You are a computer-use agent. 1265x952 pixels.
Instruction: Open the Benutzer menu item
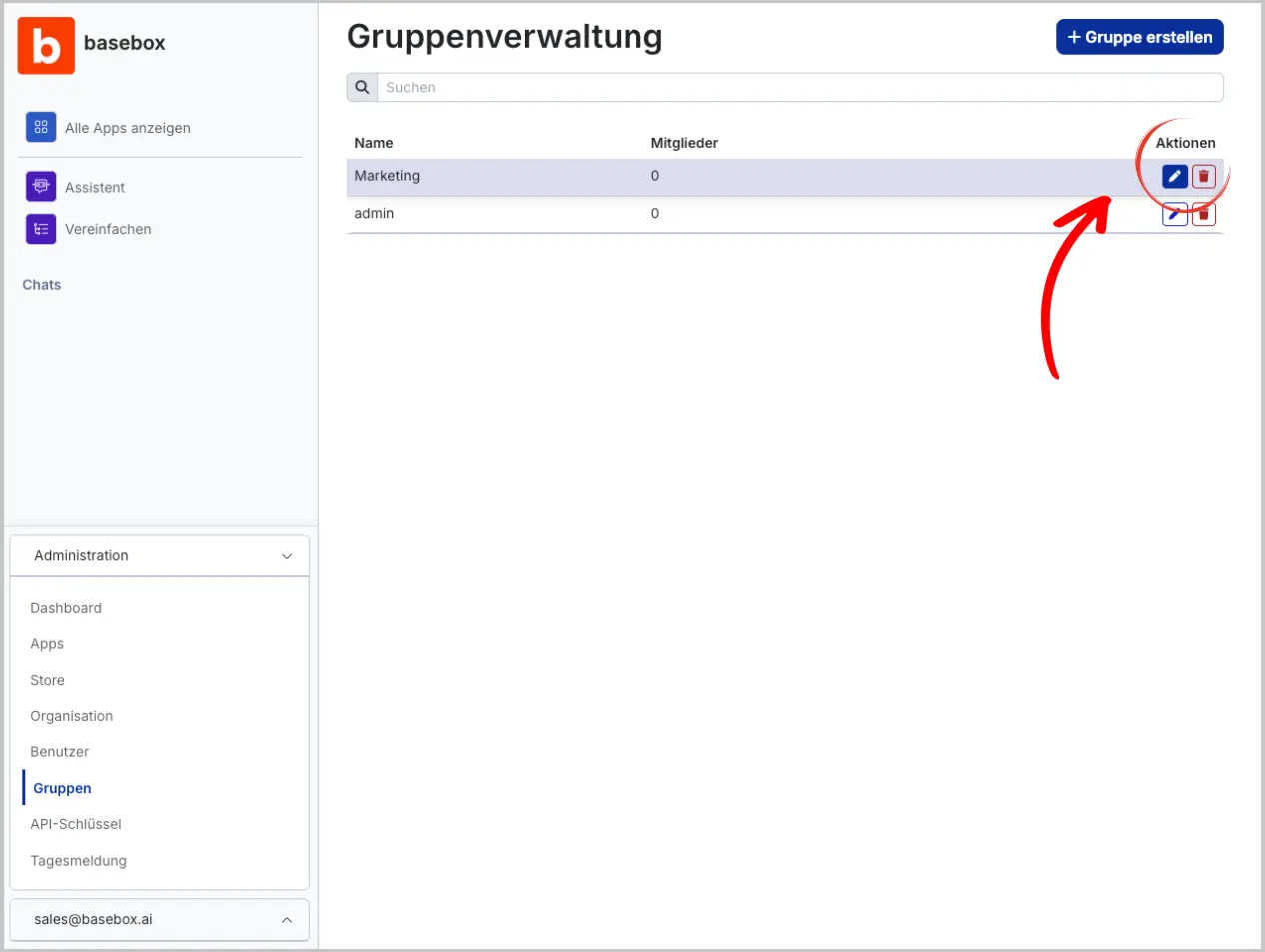(60, 752)
